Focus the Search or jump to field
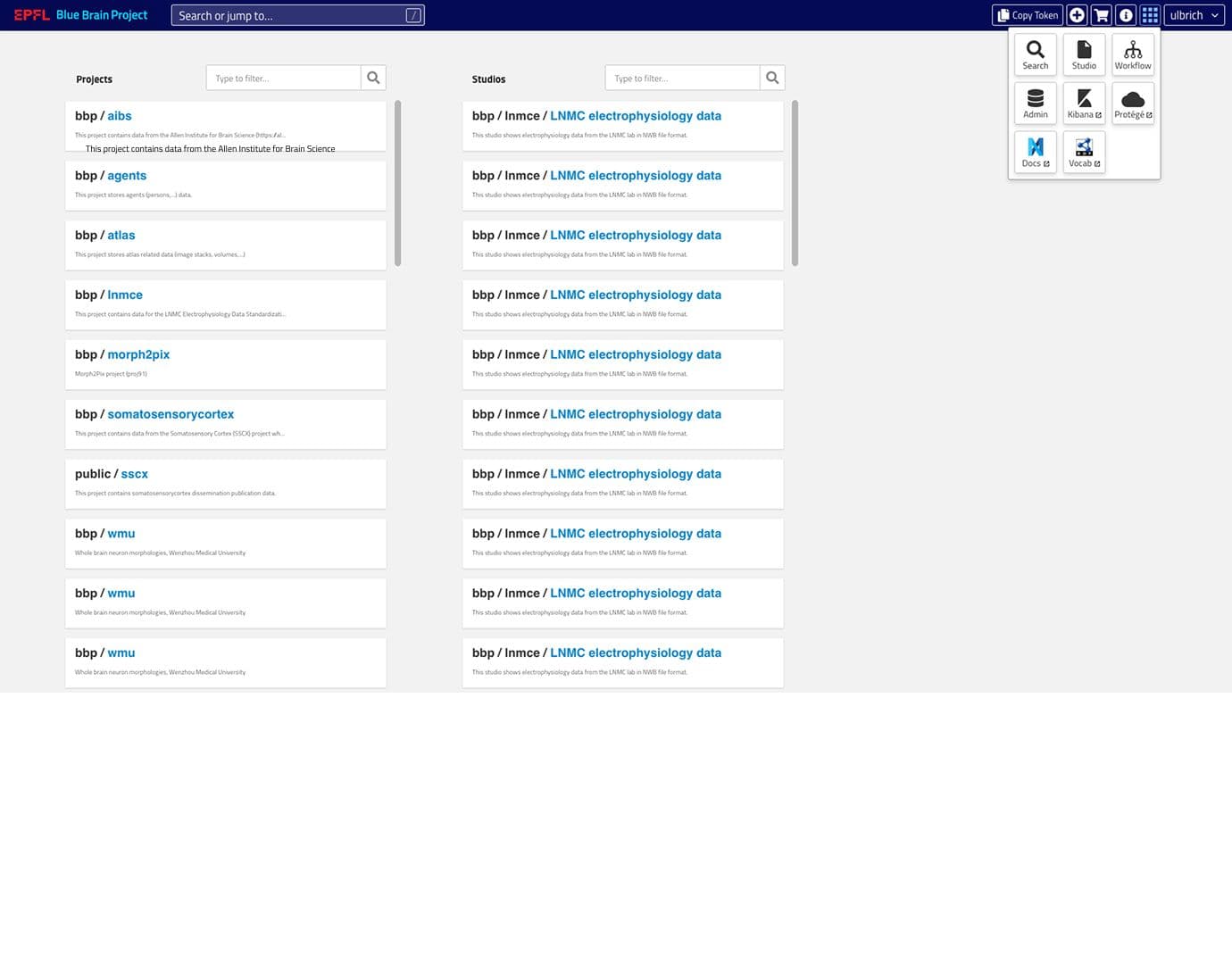The width and height of the screenshot is (1232, 964). pos(297,15)
